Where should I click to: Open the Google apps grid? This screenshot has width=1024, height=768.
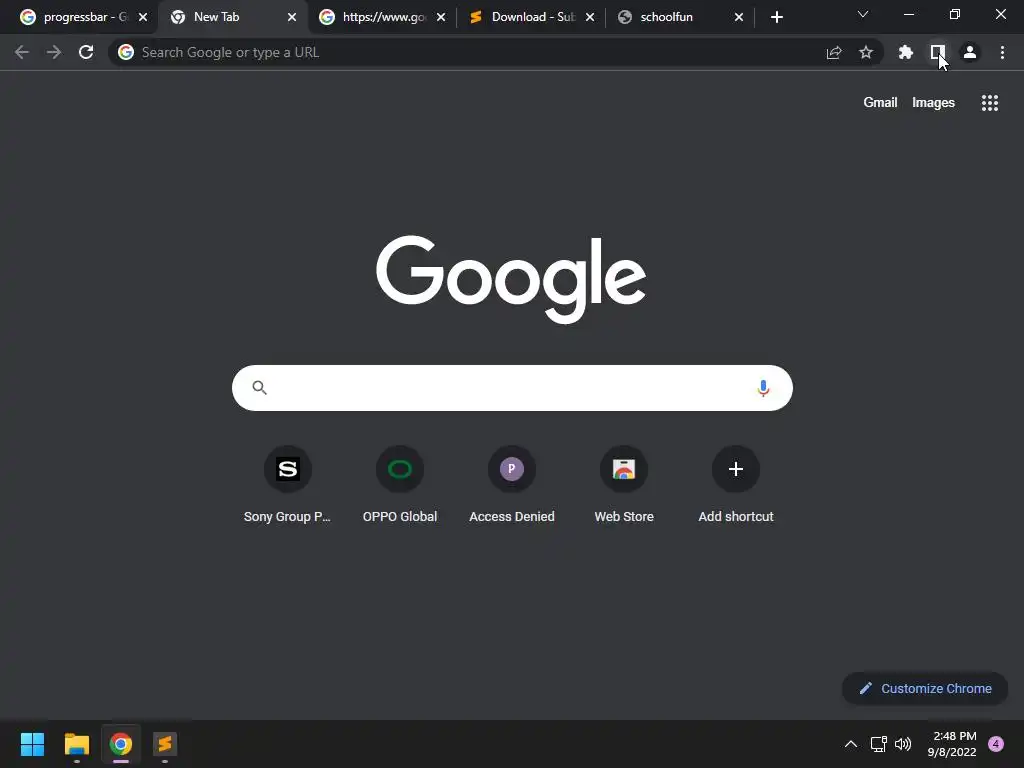click(990, 103)
